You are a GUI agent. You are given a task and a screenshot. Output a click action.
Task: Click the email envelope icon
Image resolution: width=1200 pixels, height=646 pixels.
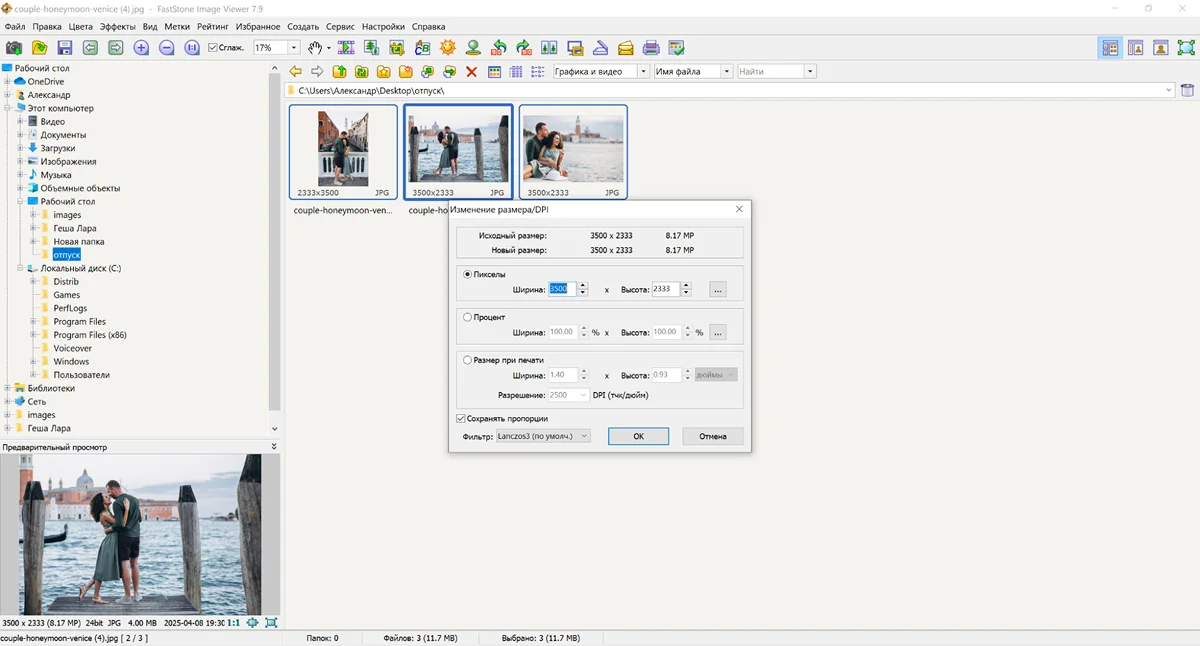click(626, 48)
